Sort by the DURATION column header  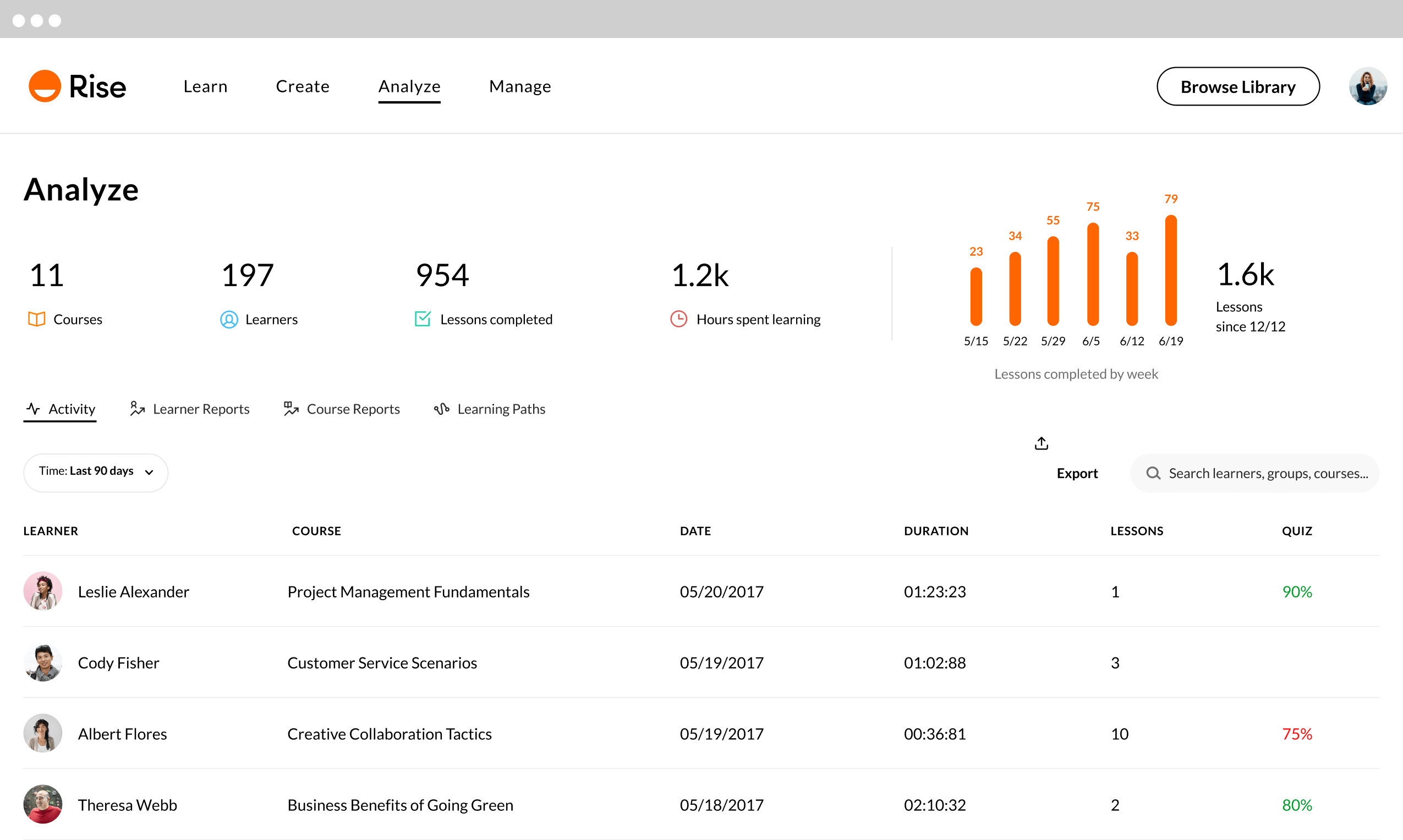(x=935, y=531)
